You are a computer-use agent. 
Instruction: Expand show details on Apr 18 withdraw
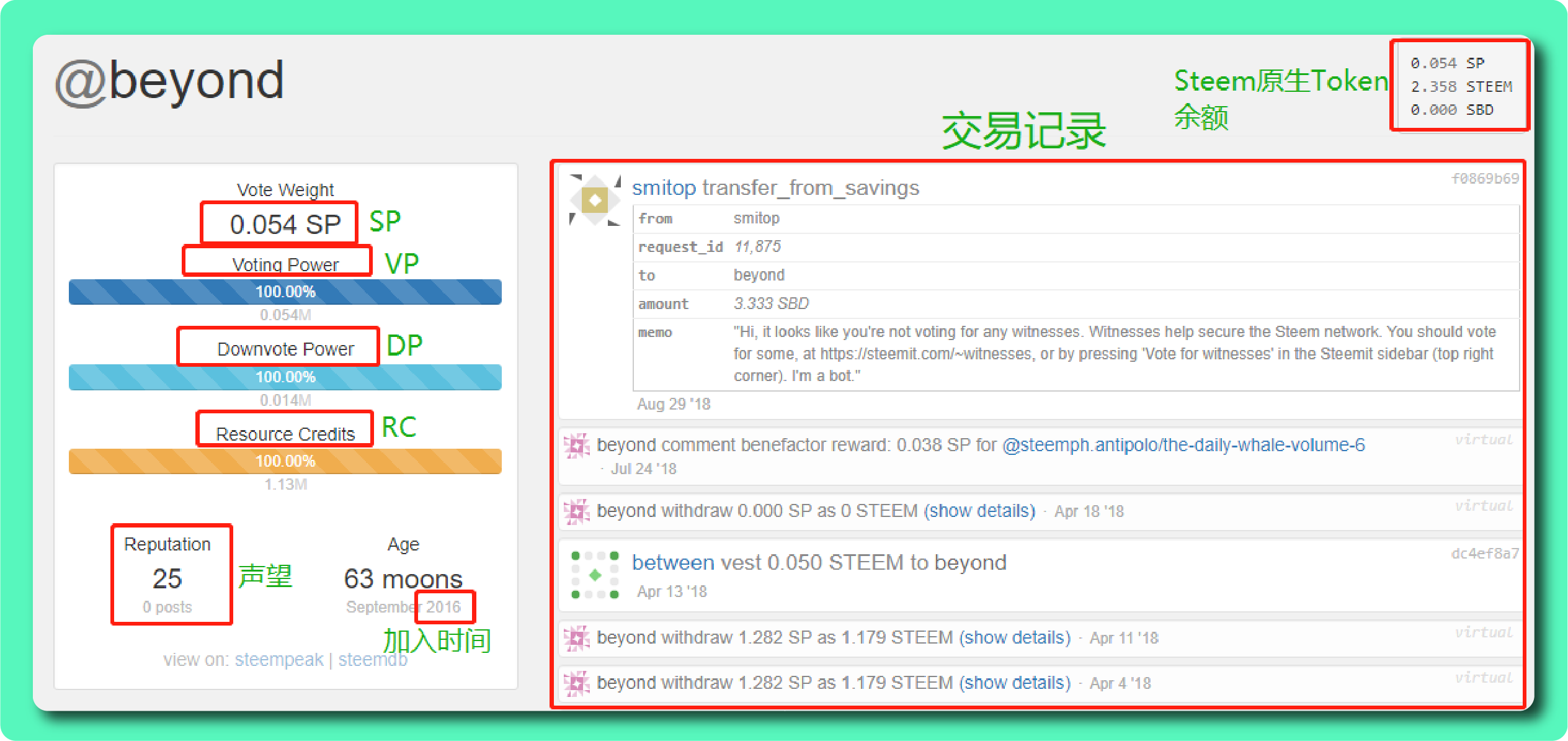coord(979,511)
